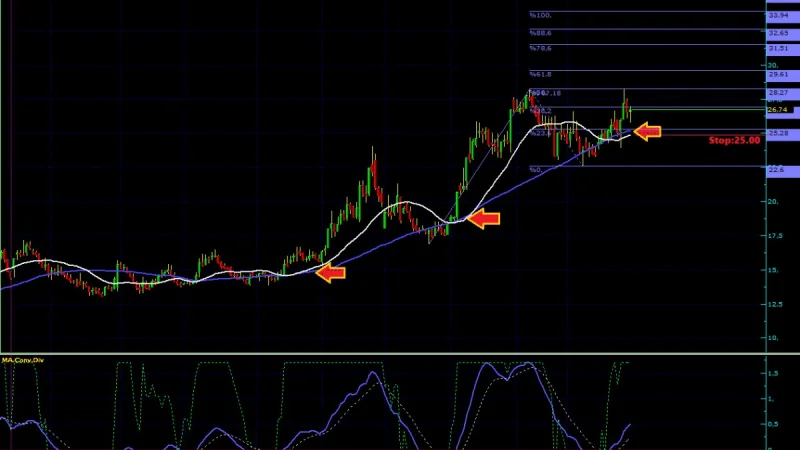Select the 32.65 price tag
This screenshot has width=800, height=450.
(779, 33)
